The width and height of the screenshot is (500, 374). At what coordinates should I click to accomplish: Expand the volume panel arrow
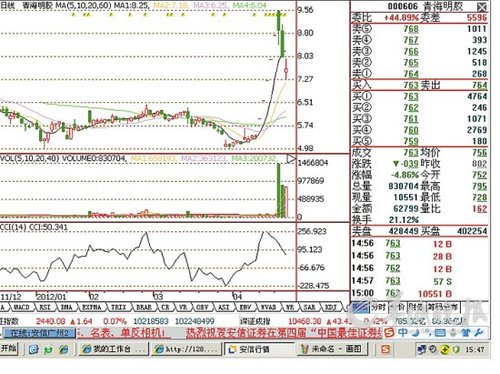pos(291,159)
